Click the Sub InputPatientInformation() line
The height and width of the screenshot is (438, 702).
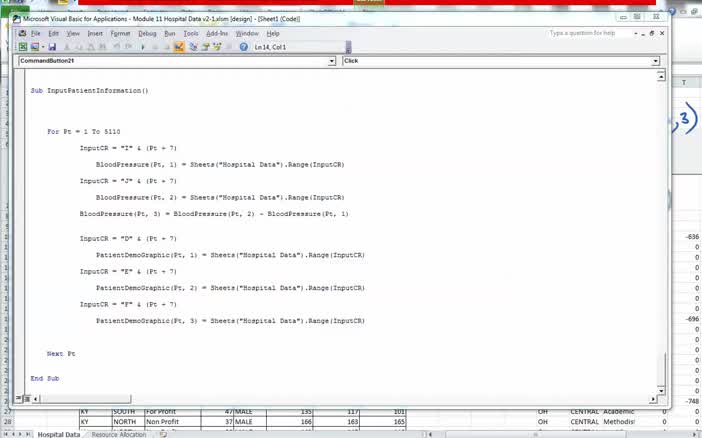point(89,90)
